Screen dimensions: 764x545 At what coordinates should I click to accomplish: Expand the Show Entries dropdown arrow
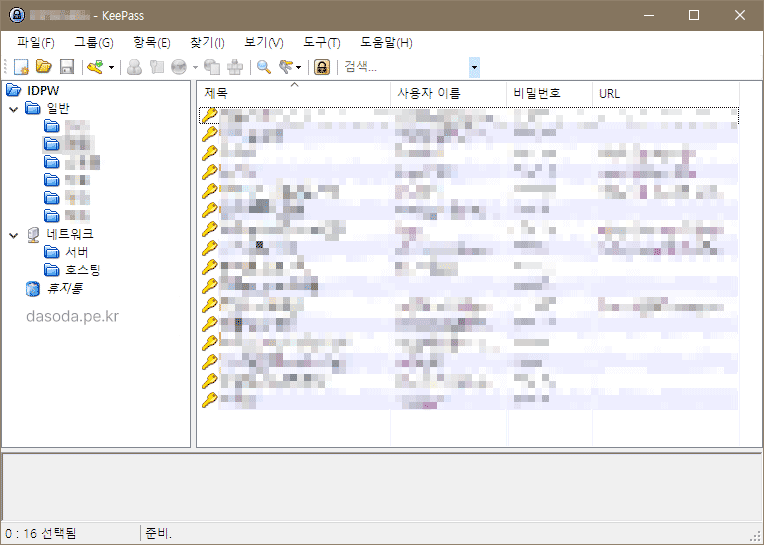[299, 67]
